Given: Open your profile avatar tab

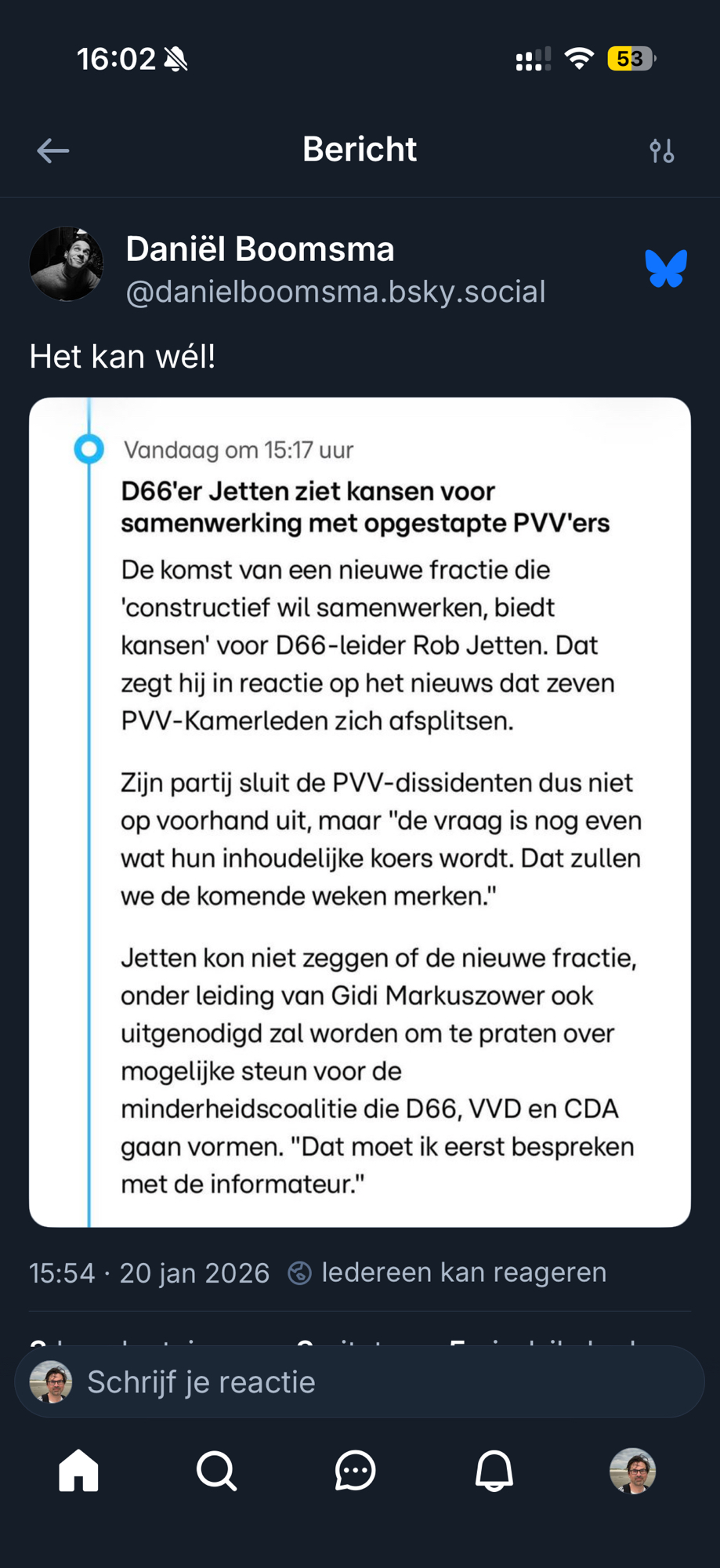Looking at the screenshot, I should coord(632,1471).
